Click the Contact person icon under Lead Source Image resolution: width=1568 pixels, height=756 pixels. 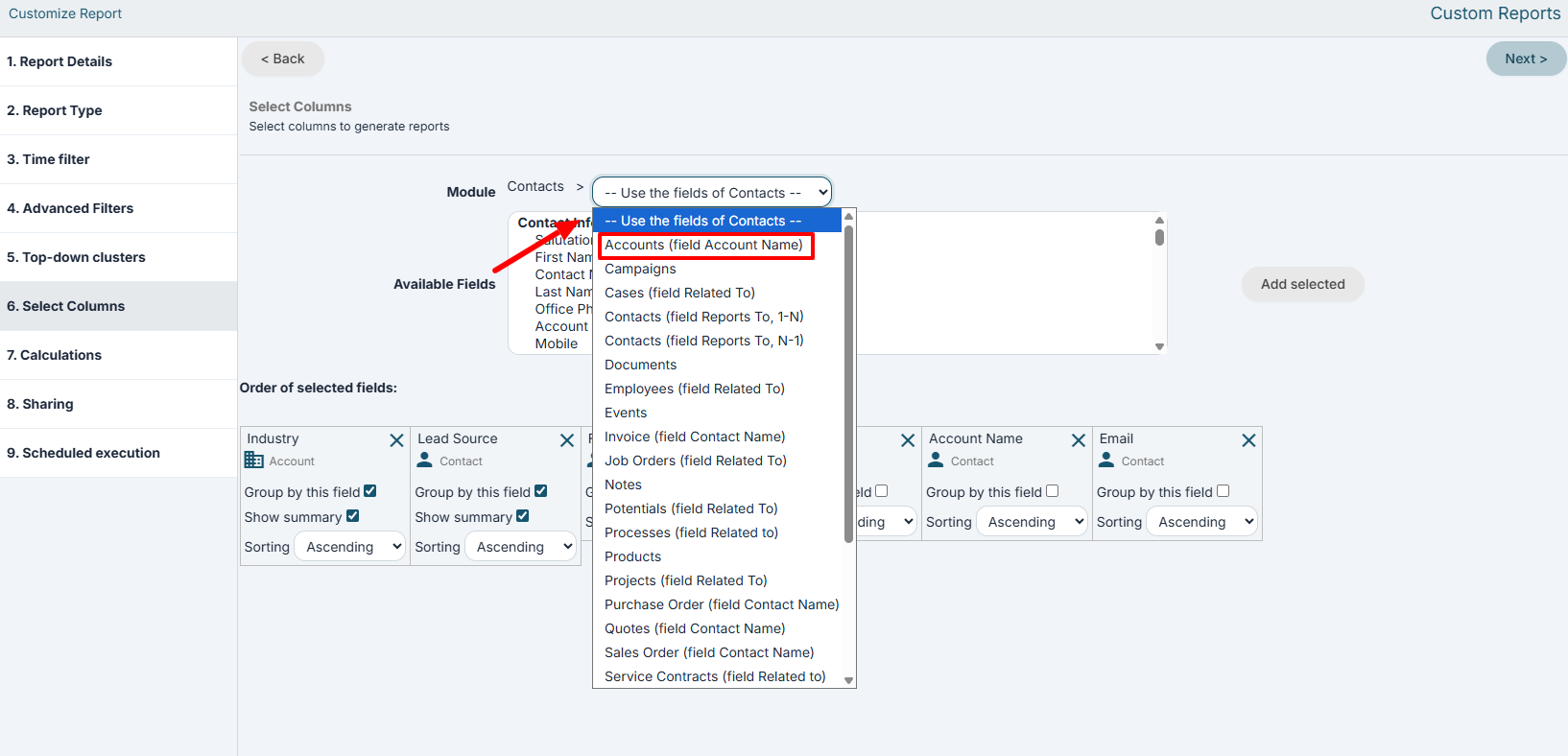(x=425, y=461)
